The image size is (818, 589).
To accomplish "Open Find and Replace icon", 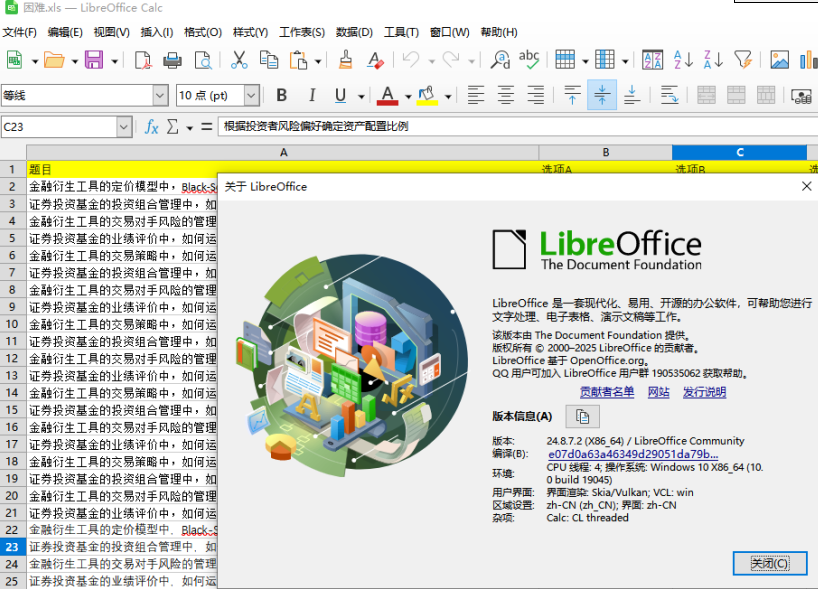I will pyautogui.click(x=500, y=60).
